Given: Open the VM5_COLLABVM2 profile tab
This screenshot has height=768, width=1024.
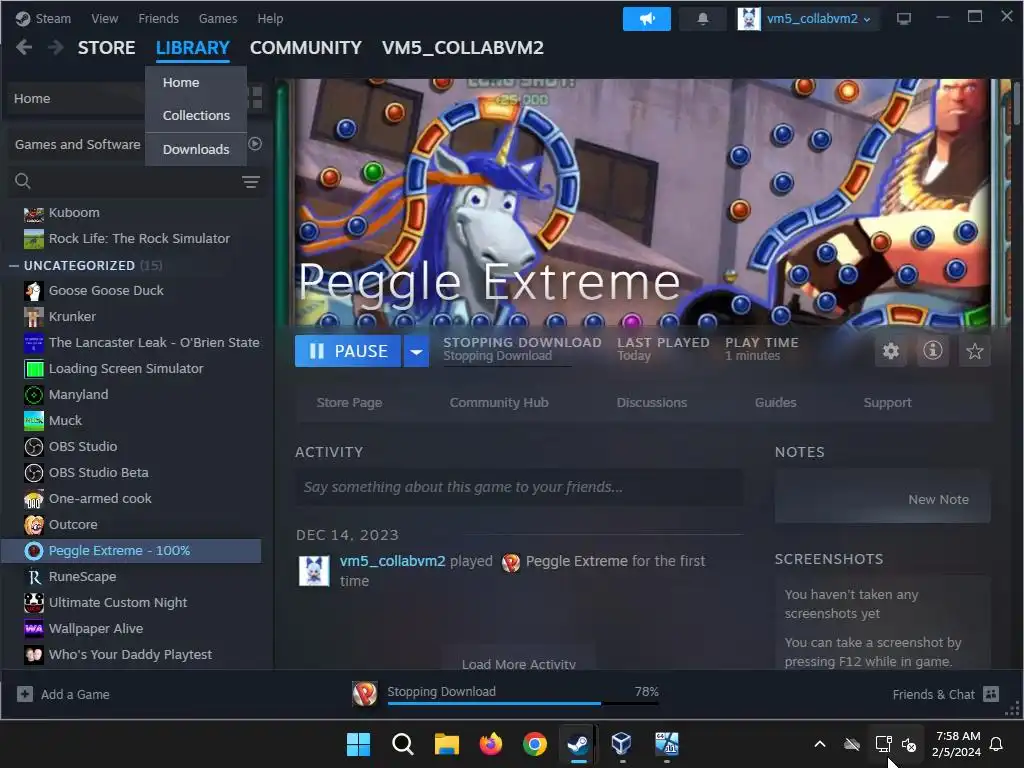Looking at the screenshot, I should [462, 48].
